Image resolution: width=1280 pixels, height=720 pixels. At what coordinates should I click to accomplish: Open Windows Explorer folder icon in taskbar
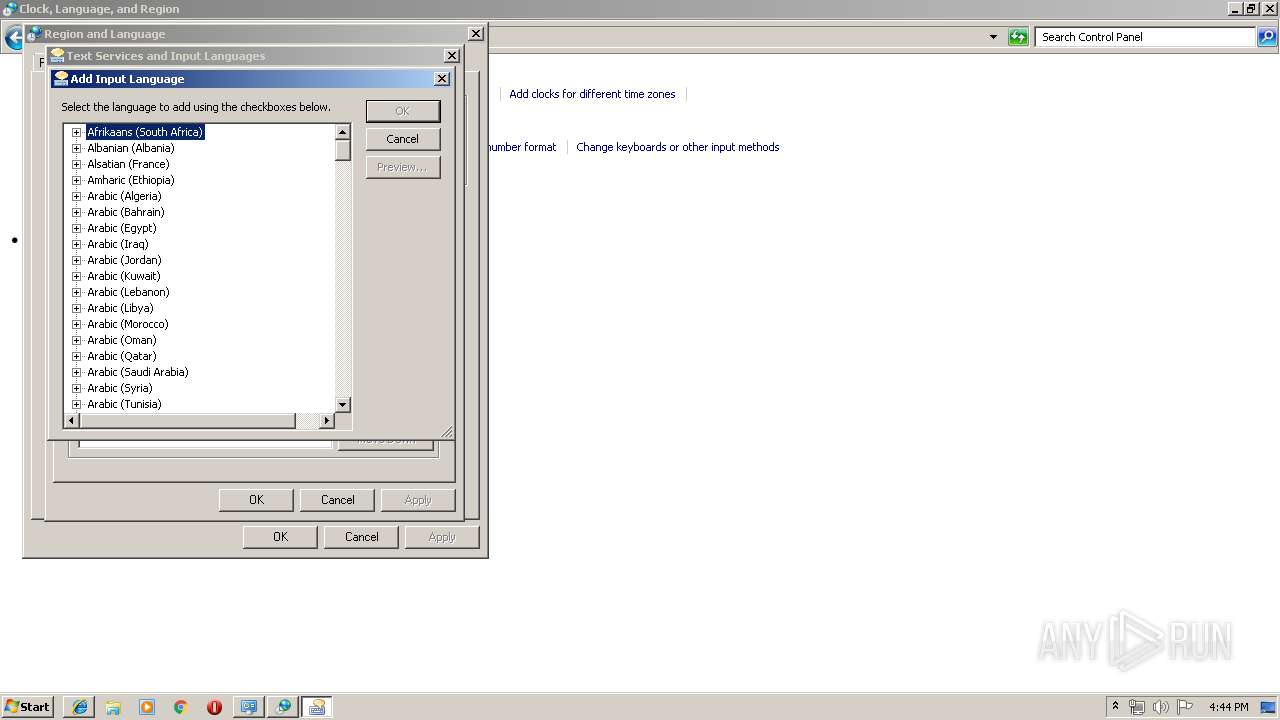click(x=113, y=707)
